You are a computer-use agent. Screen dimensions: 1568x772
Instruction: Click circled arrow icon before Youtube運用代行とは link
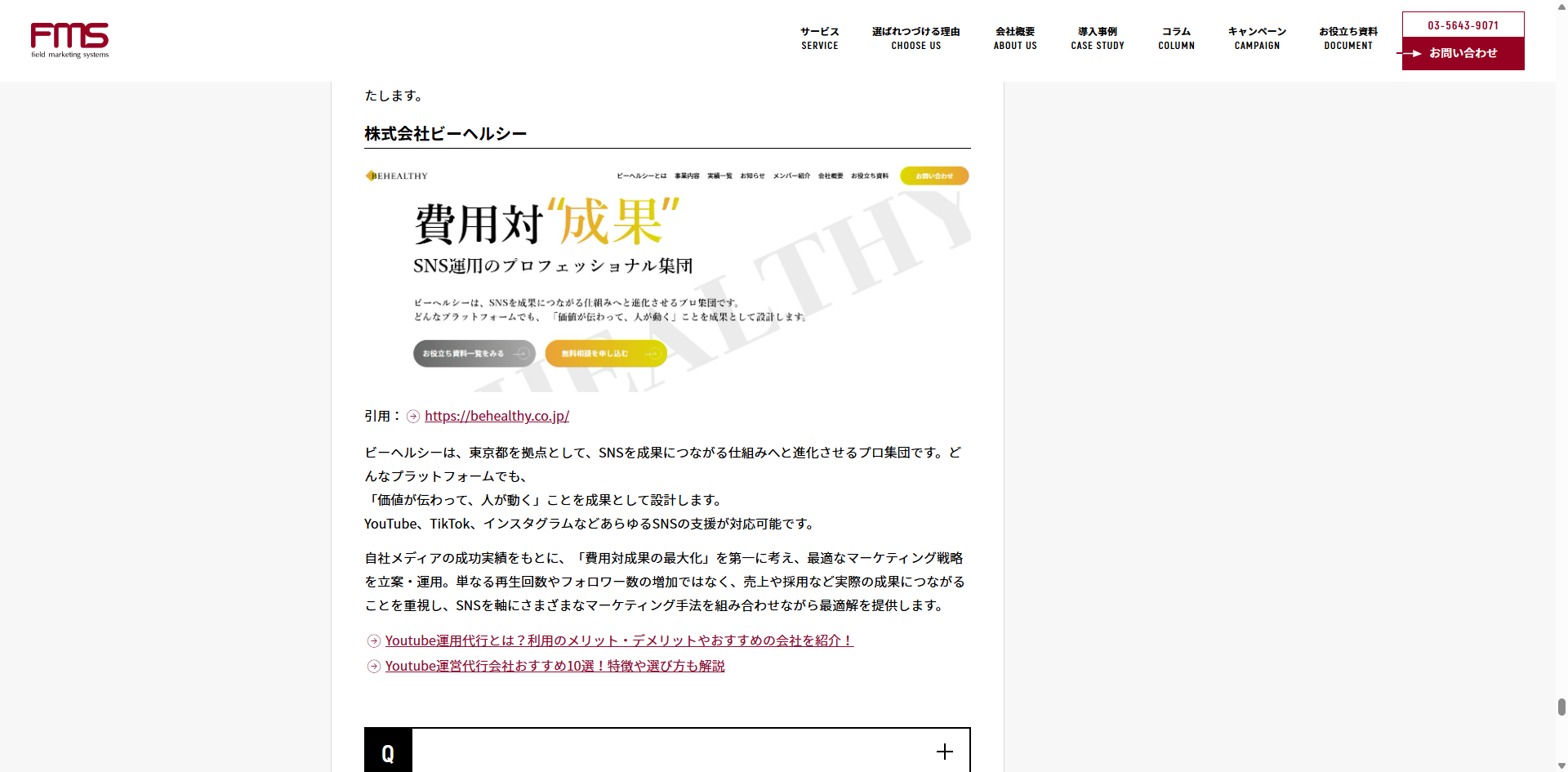[x=374, y=641]
